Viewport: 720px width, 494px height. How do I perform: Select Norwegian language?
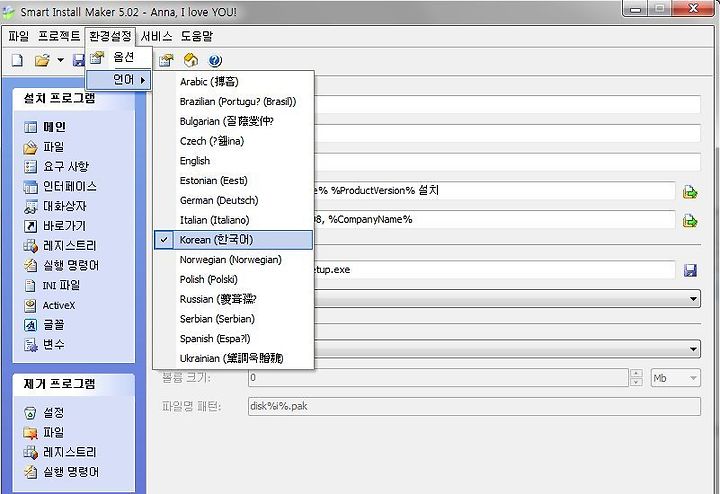pos(234,259)
